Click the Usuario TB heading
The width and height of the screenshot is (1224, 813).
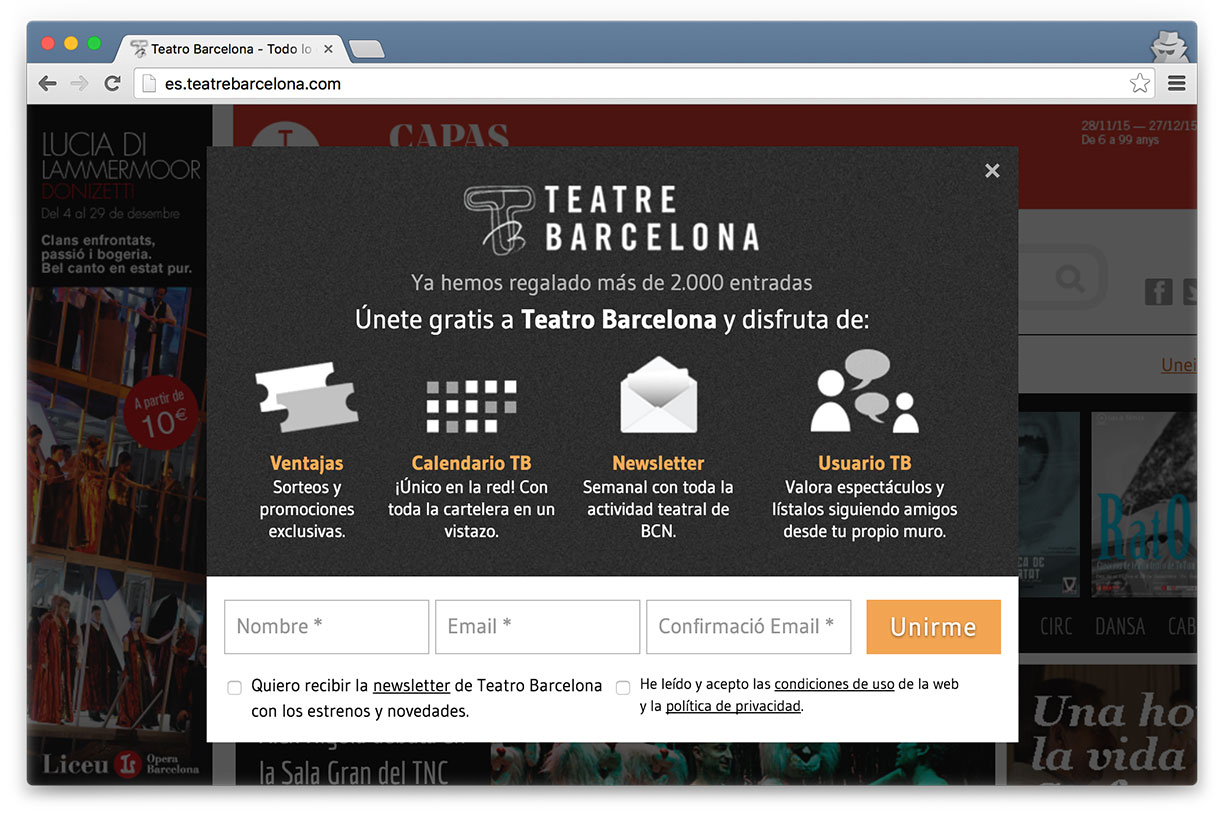tap(864, 463)
